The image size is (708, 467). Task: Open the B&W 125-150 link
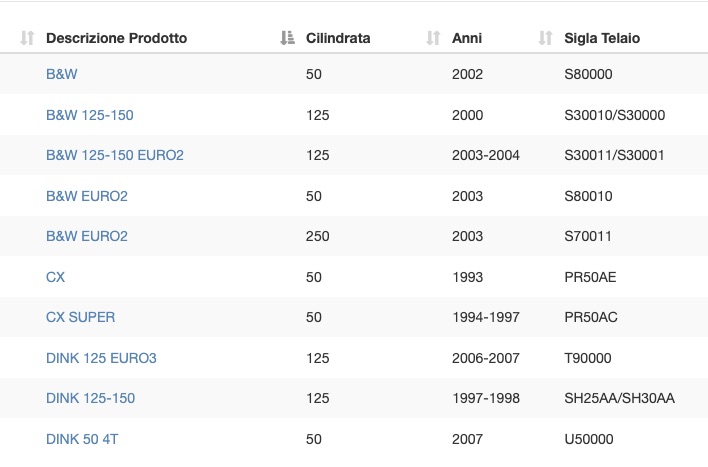click(x=90, y=115)
